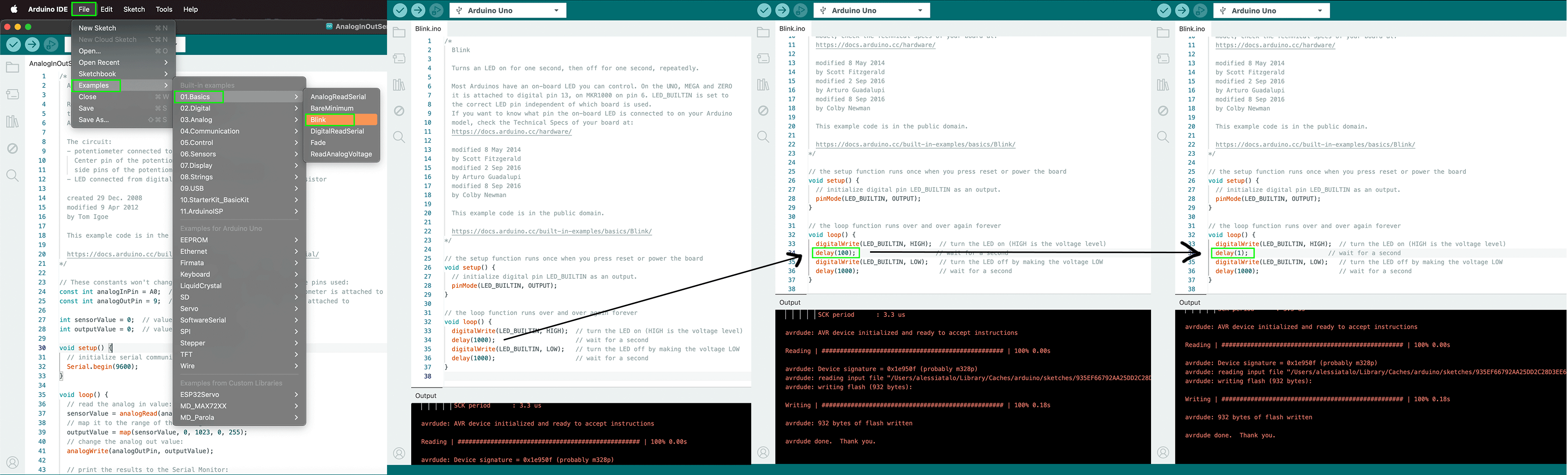
Task: Click the highlighted delay(100); code line
Action: [x=835, y=253]
